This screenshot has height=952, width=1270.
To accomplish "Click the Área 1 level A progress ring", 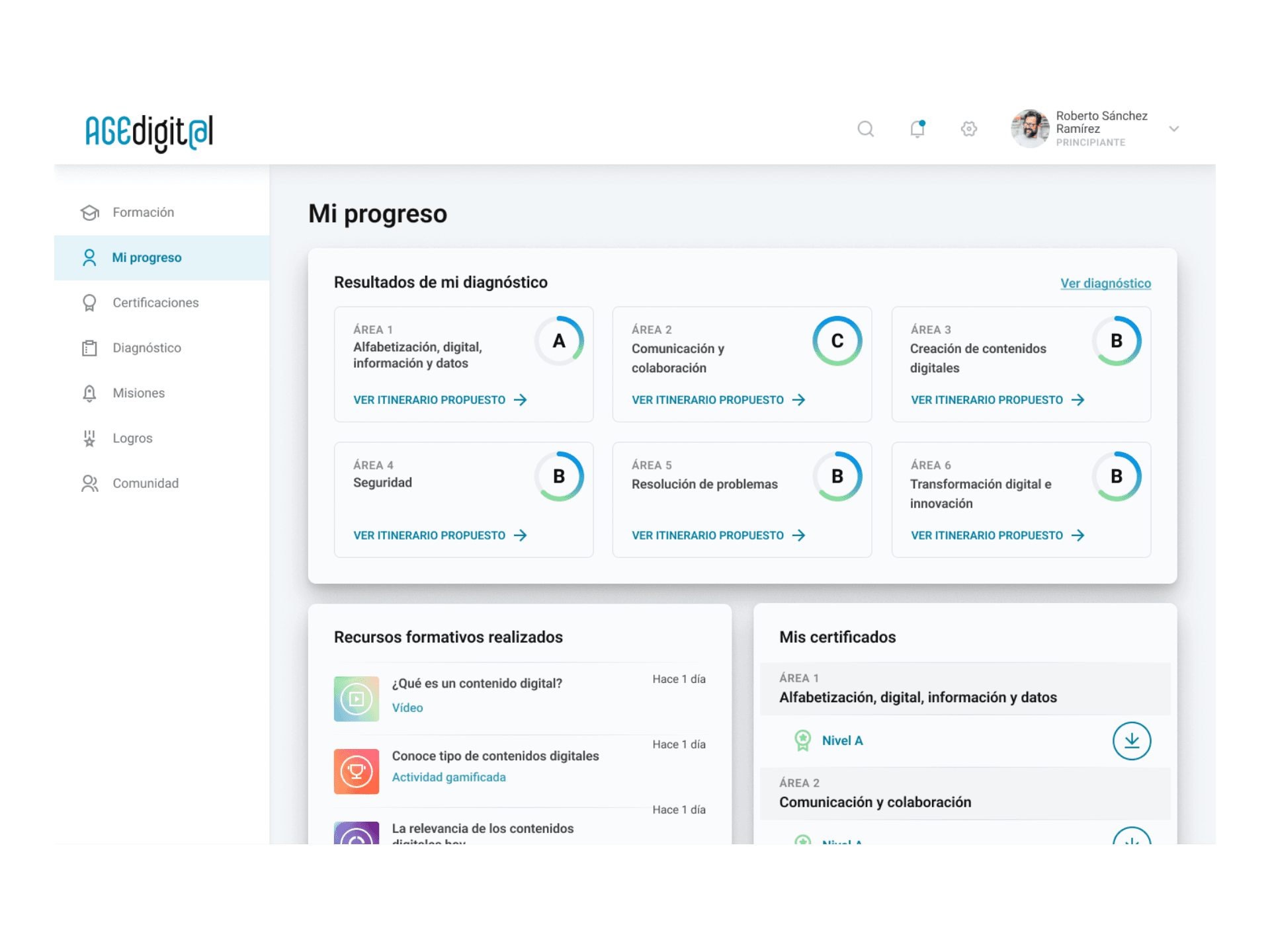I will click(x=559, y=341).
